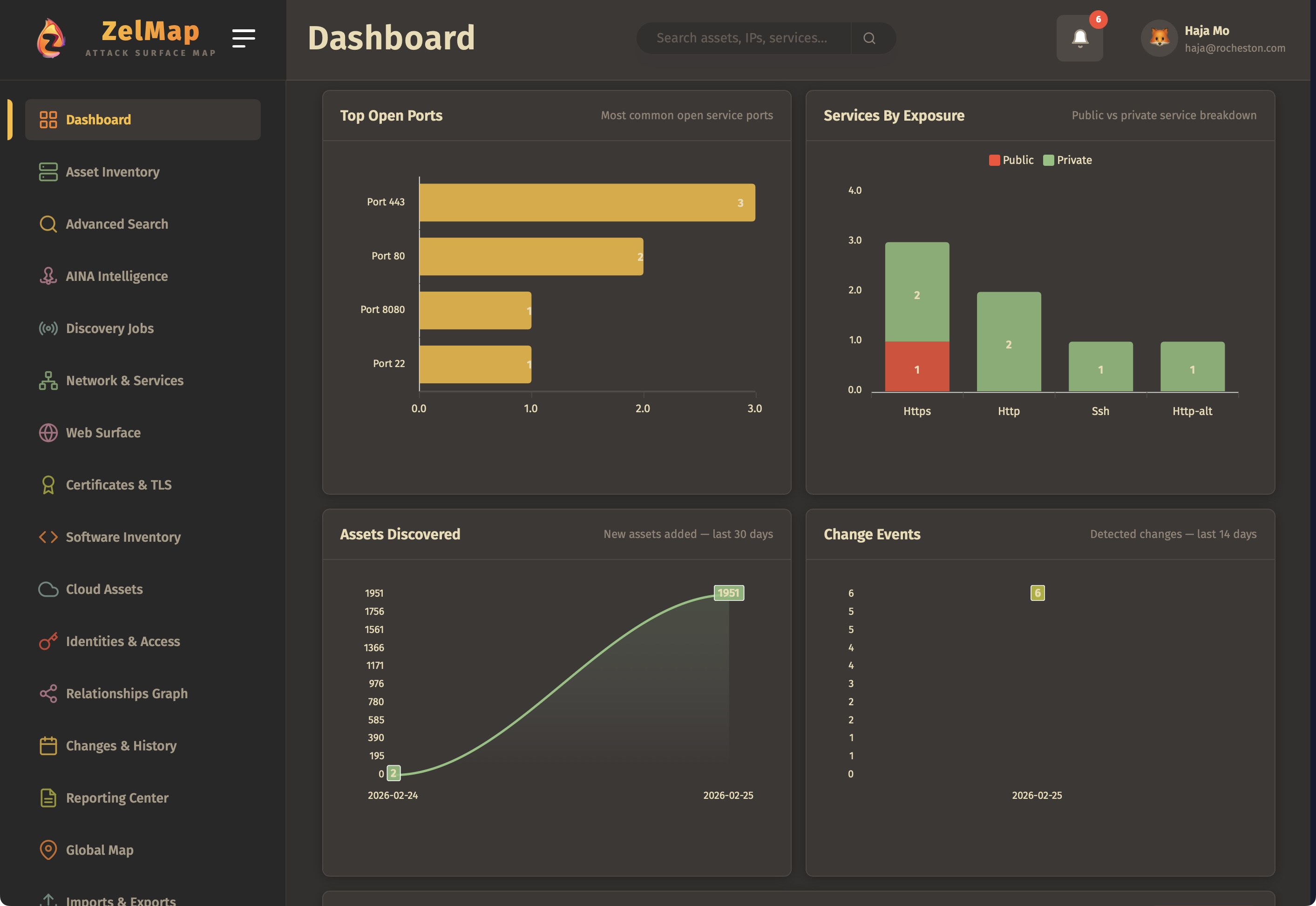1316x906 pixels.
Task: Hide the sidebar using the hamburger toggle
Action: click(244, 37)
